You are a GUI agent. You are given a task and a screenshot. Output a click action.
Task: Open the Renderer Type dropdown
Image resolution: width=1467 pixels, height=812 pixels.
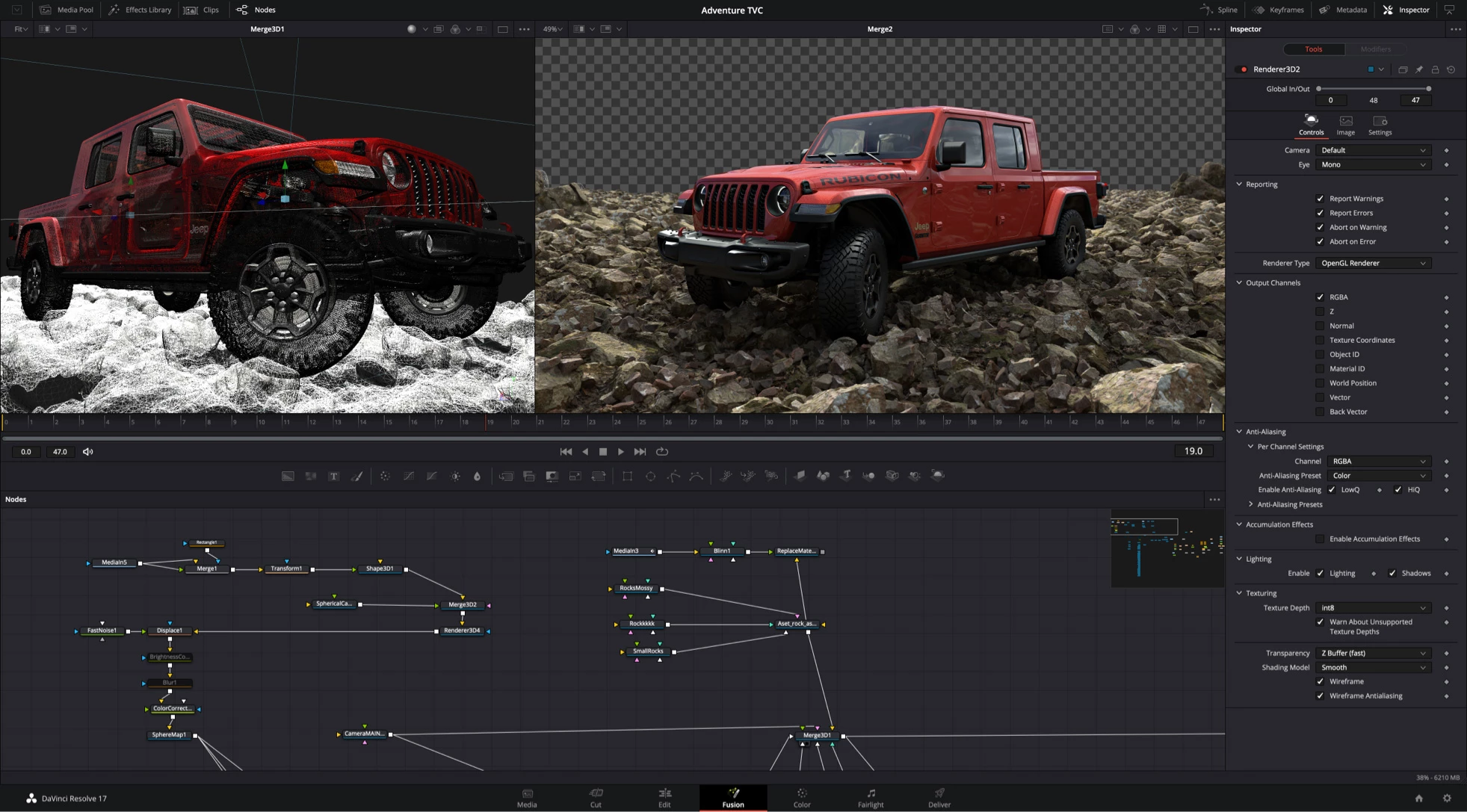click(x=1374, y=263)
